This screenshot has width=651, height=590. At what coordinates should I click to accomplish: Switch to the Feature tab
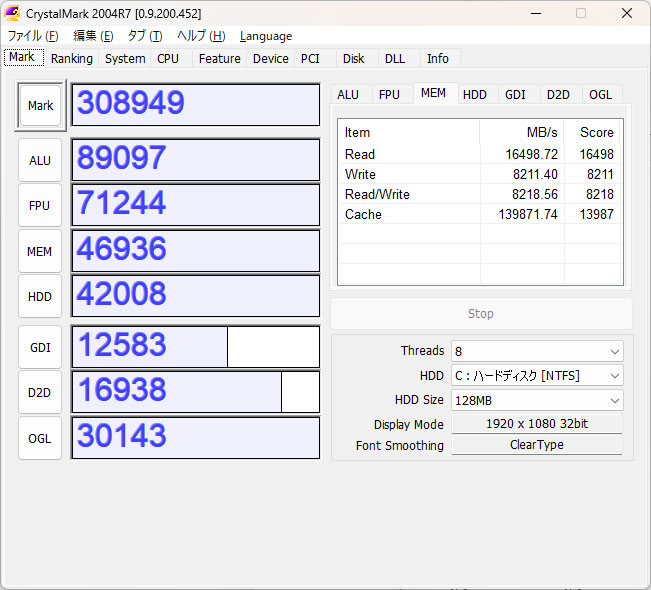(220, 59)
